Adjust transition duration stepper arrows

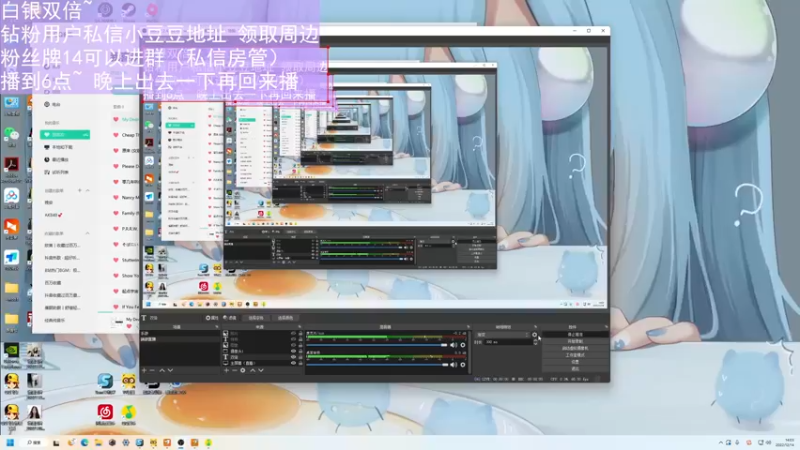tap(535, 342)
